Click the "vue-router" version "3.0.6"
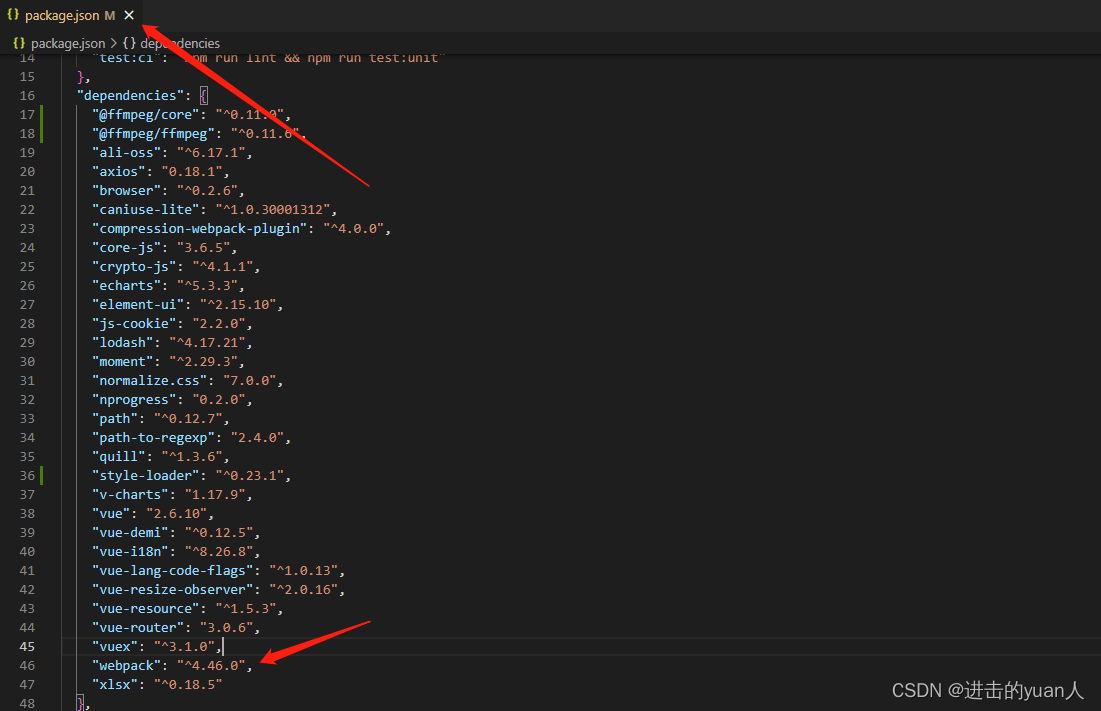The image size is (1101, 711). click(227, 626)
